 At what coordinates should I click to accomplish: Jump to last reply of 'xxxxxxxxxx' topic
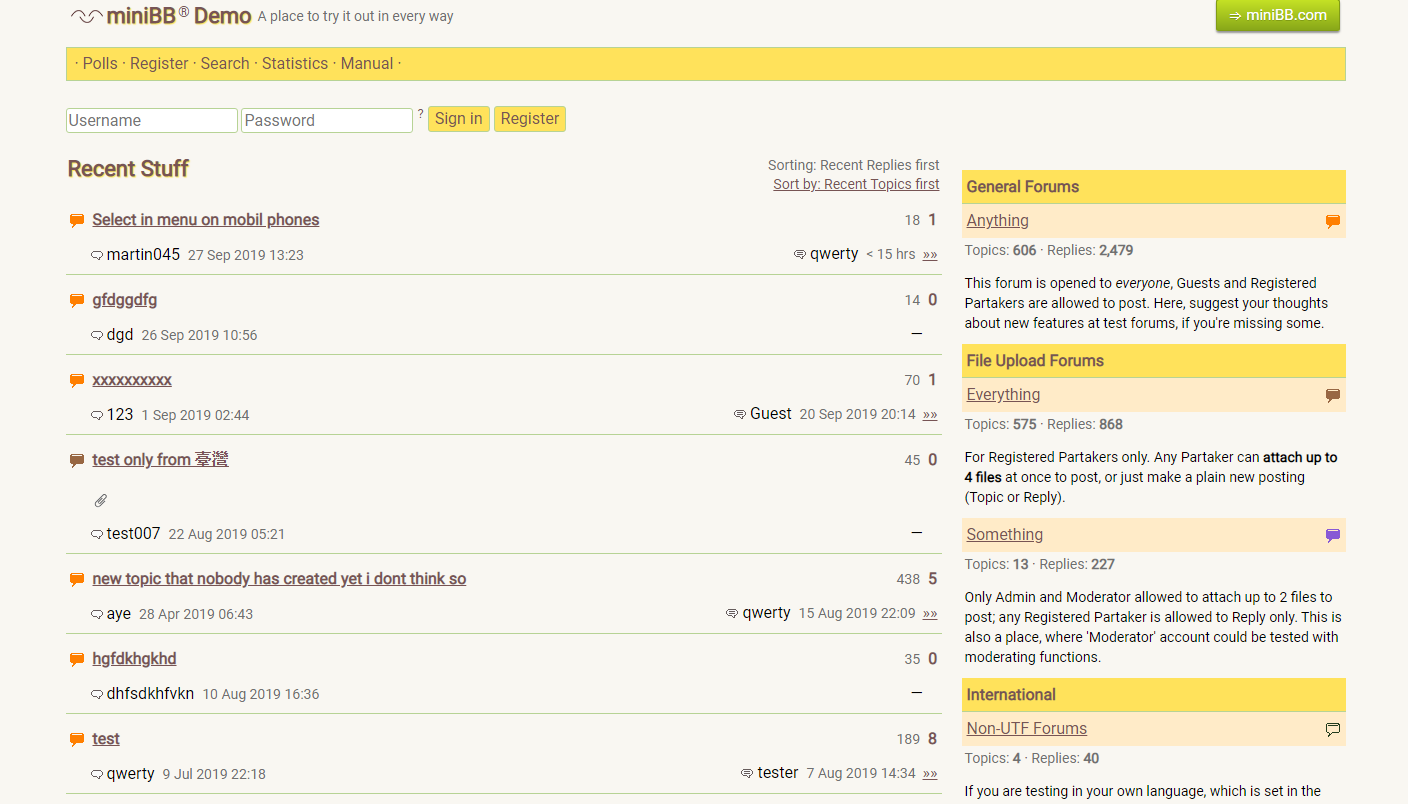point(930,415)
